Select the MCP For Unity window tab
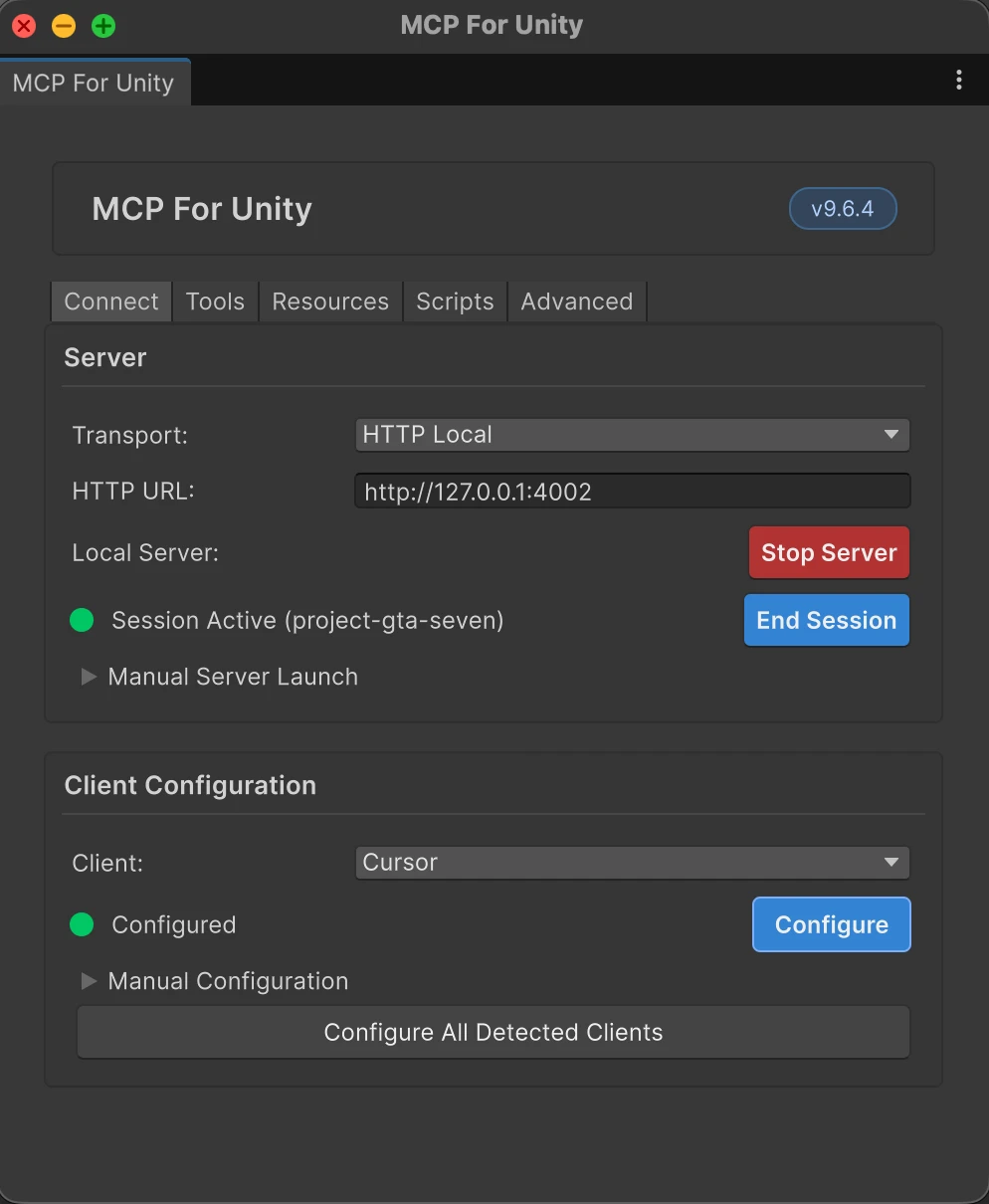The image size is (989, 1204). click(94, 83)
